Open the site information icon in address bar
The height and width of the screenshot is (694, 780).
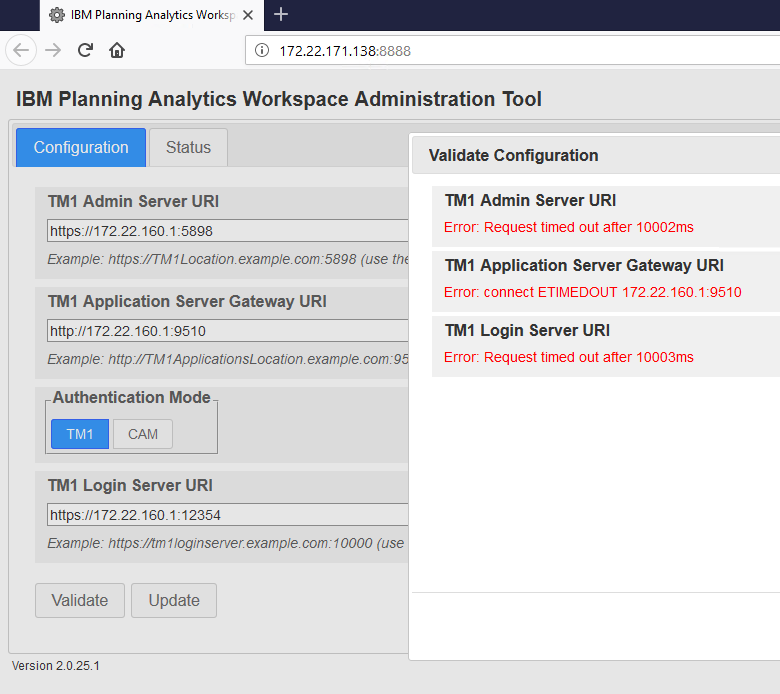[x=262, y=51]
